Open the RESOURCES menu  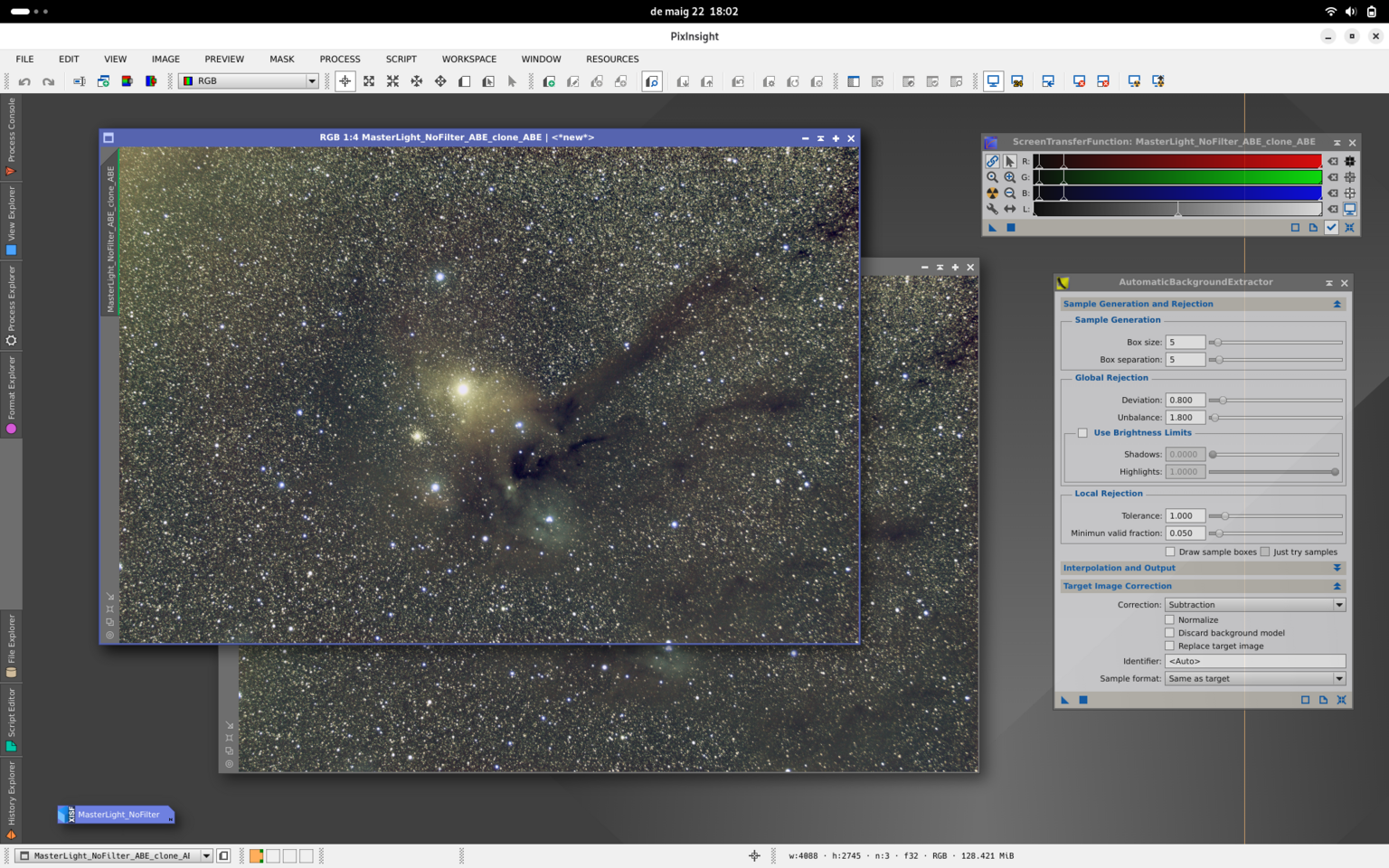tap(612, 59)
